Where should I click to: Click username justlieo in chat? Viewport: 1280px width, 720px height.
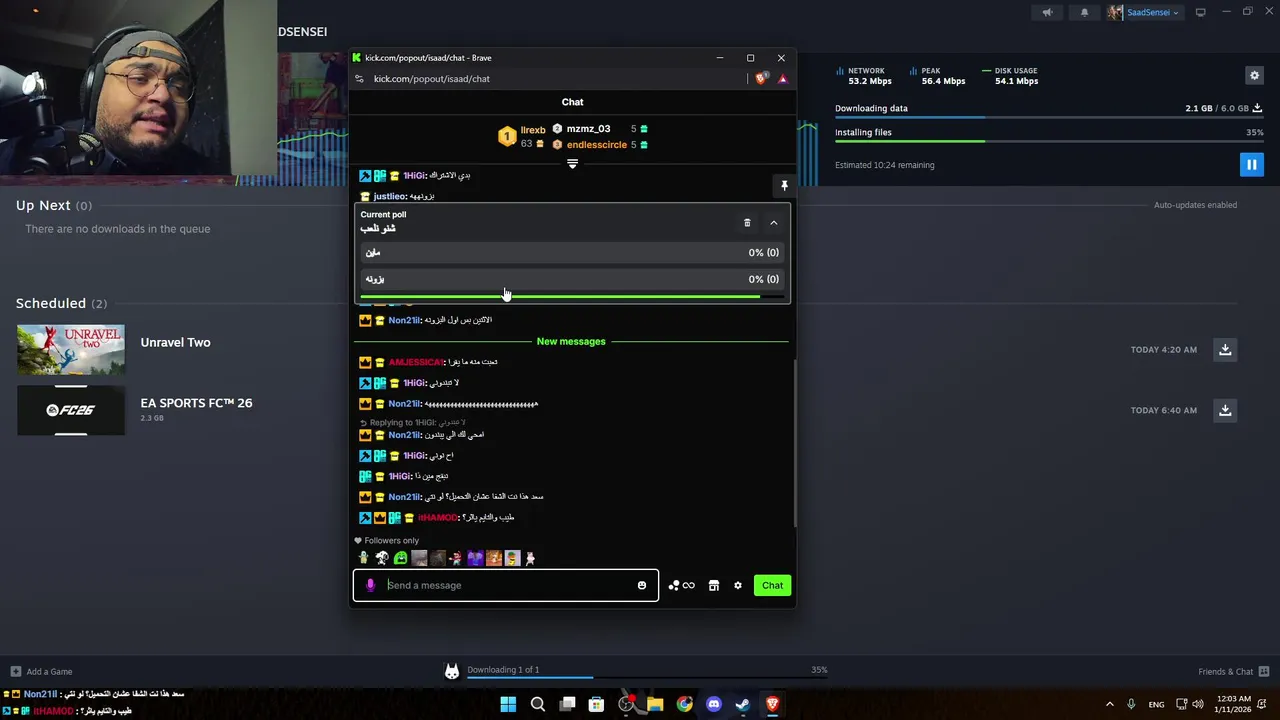389,197
